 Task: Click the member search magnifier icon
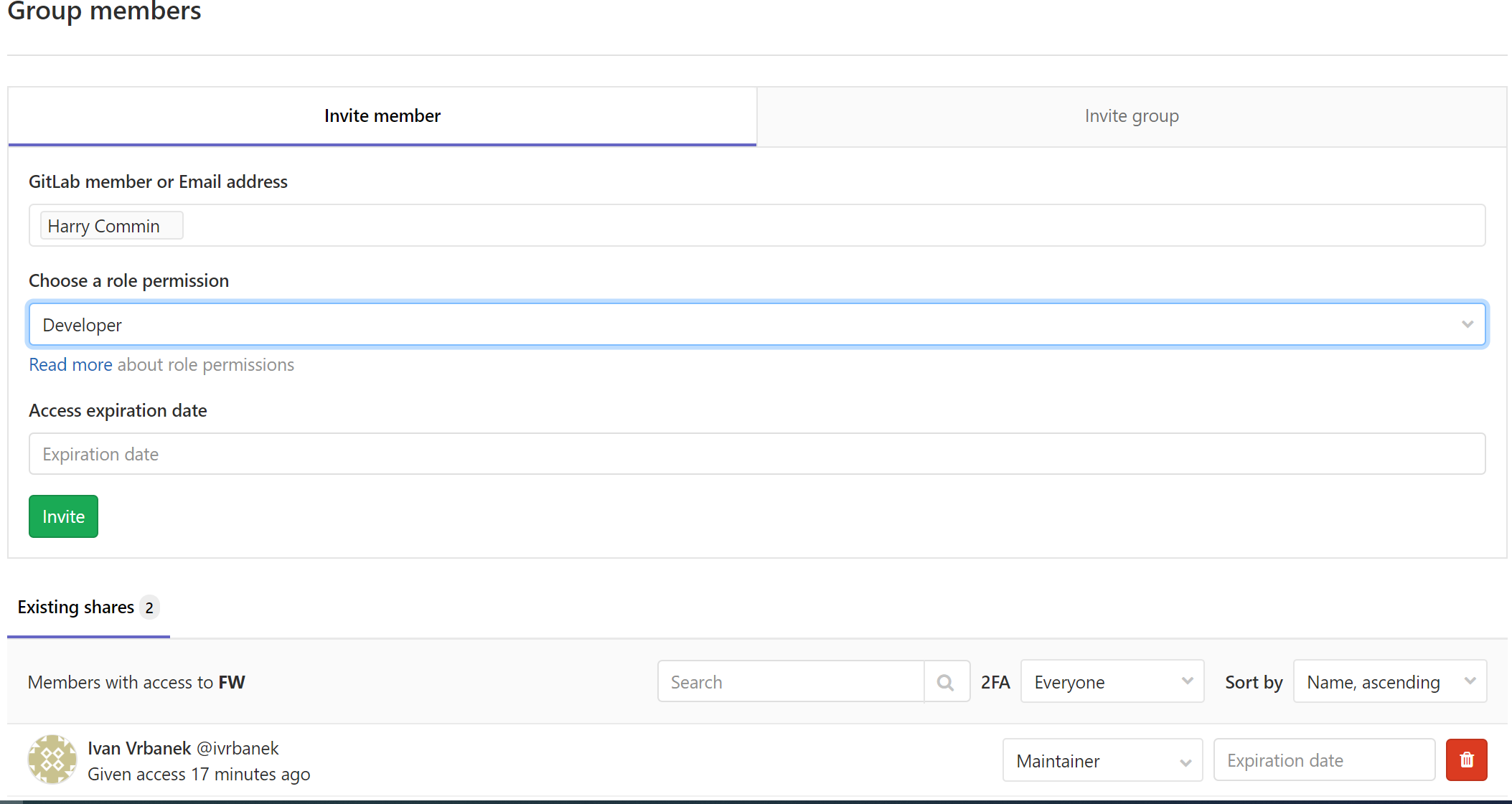(x=946, y=682)
